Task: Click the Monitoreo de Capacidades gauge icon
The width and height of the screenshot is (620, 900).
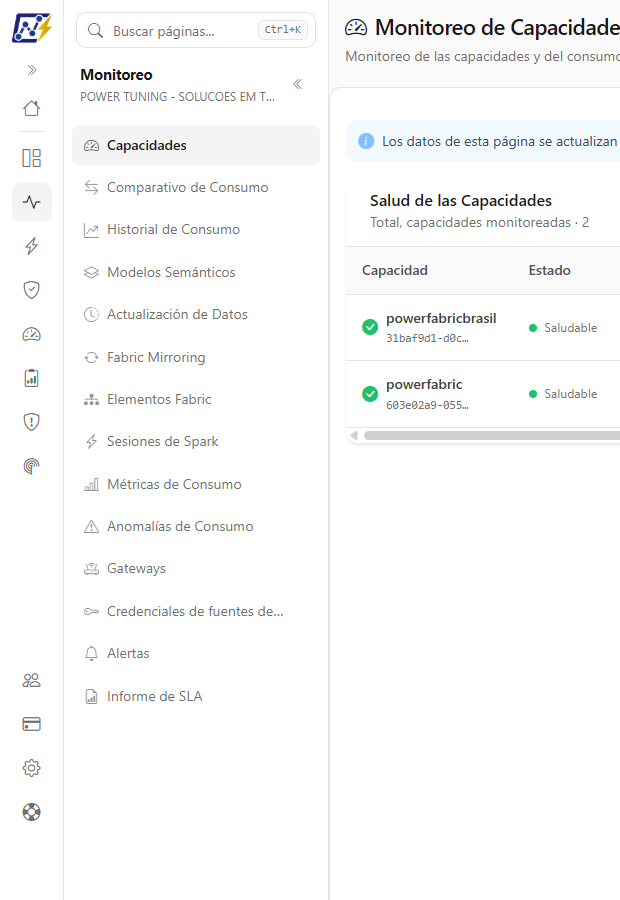Action: click(x=356, y=28)
